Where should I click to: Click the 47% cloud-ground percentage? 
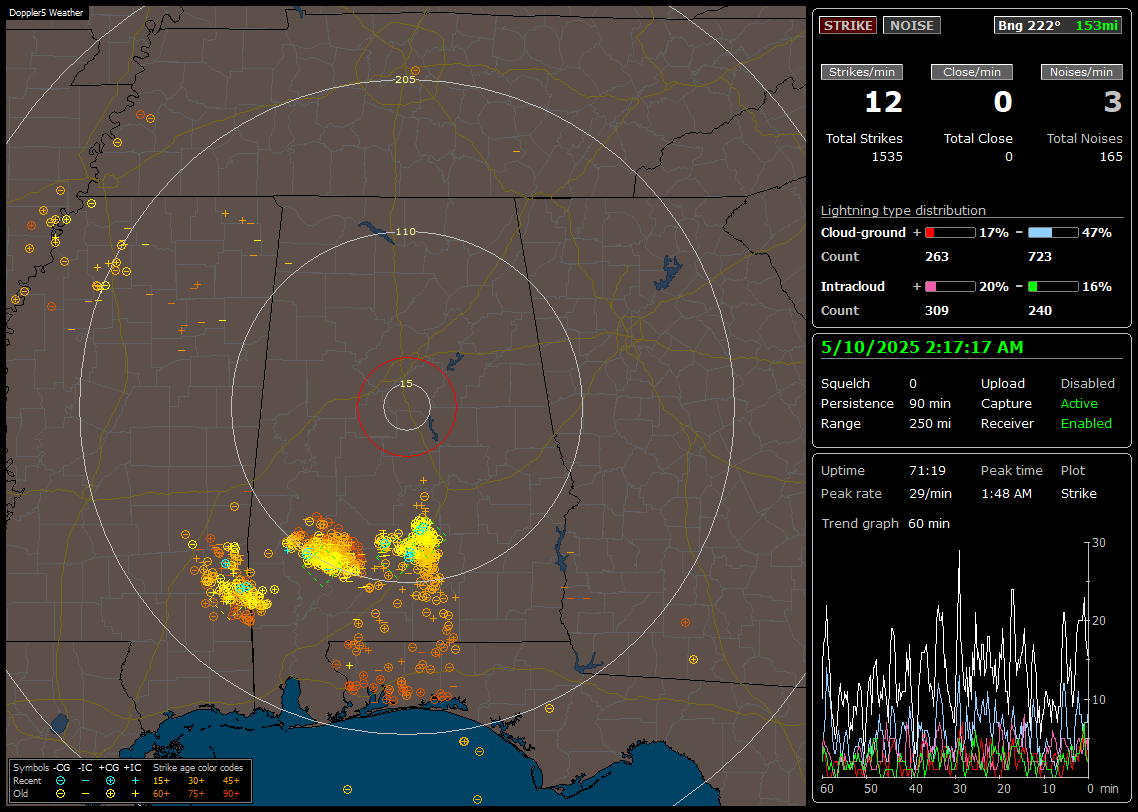click(x=1097, y=233)
